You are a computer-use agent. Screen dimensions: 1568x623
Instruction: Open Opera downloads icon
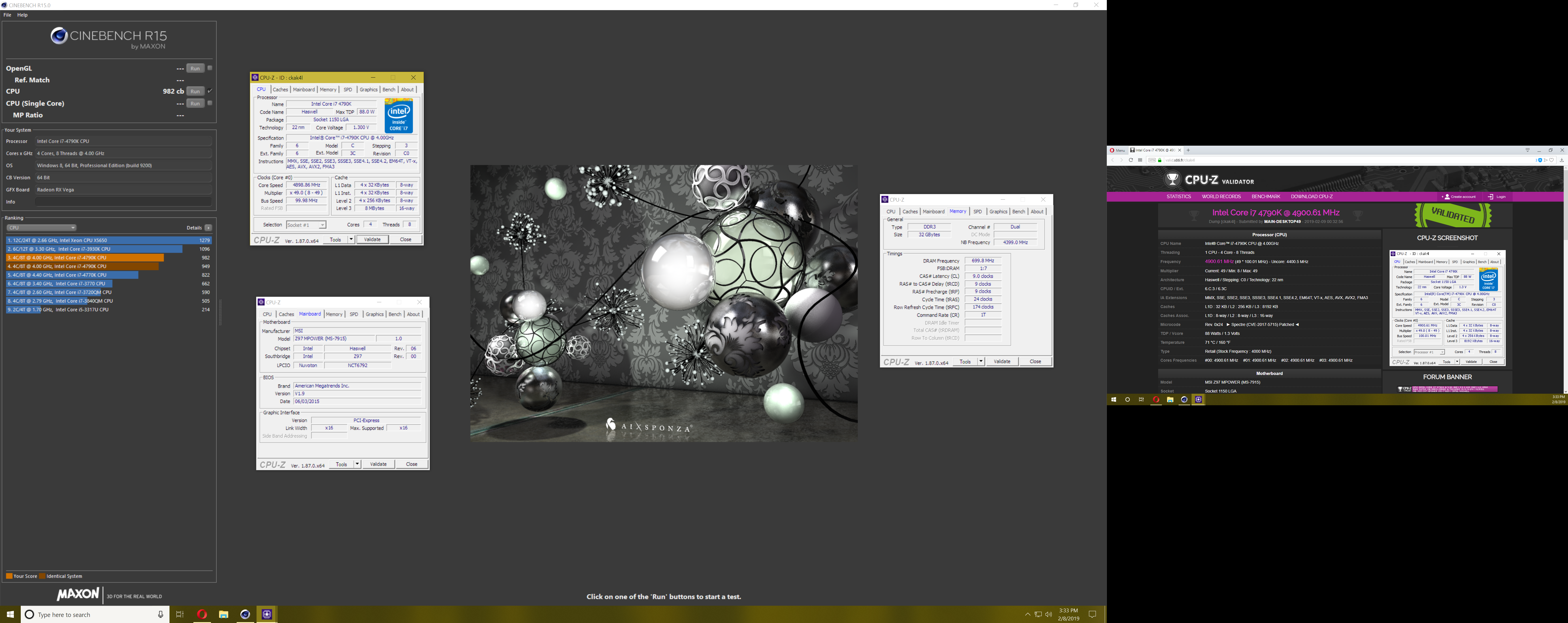[1562, 160]
